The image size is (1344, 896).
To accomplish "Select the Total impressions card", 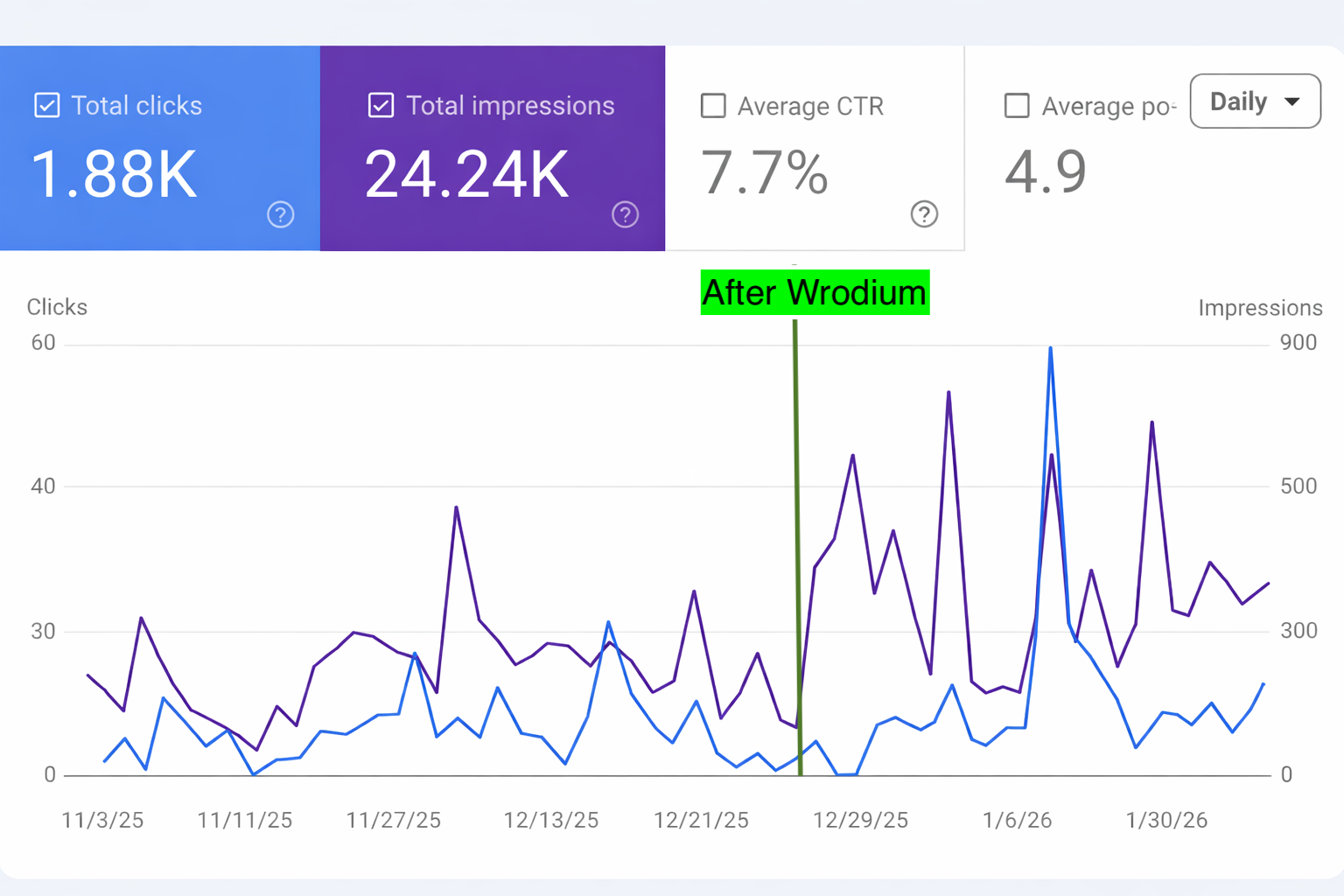I will click(493, 149).
